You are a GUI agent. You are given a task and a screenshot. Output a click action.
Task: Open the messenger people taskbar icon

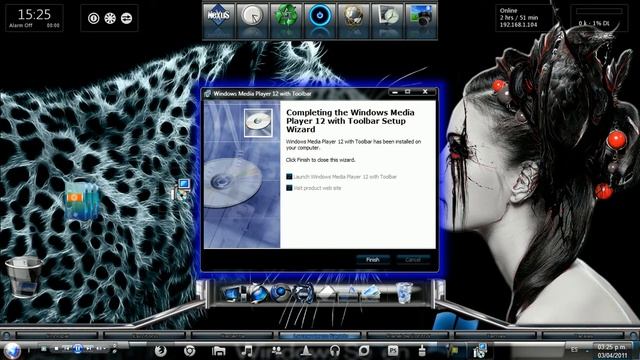pyautogui.click(x=277, y=351)
